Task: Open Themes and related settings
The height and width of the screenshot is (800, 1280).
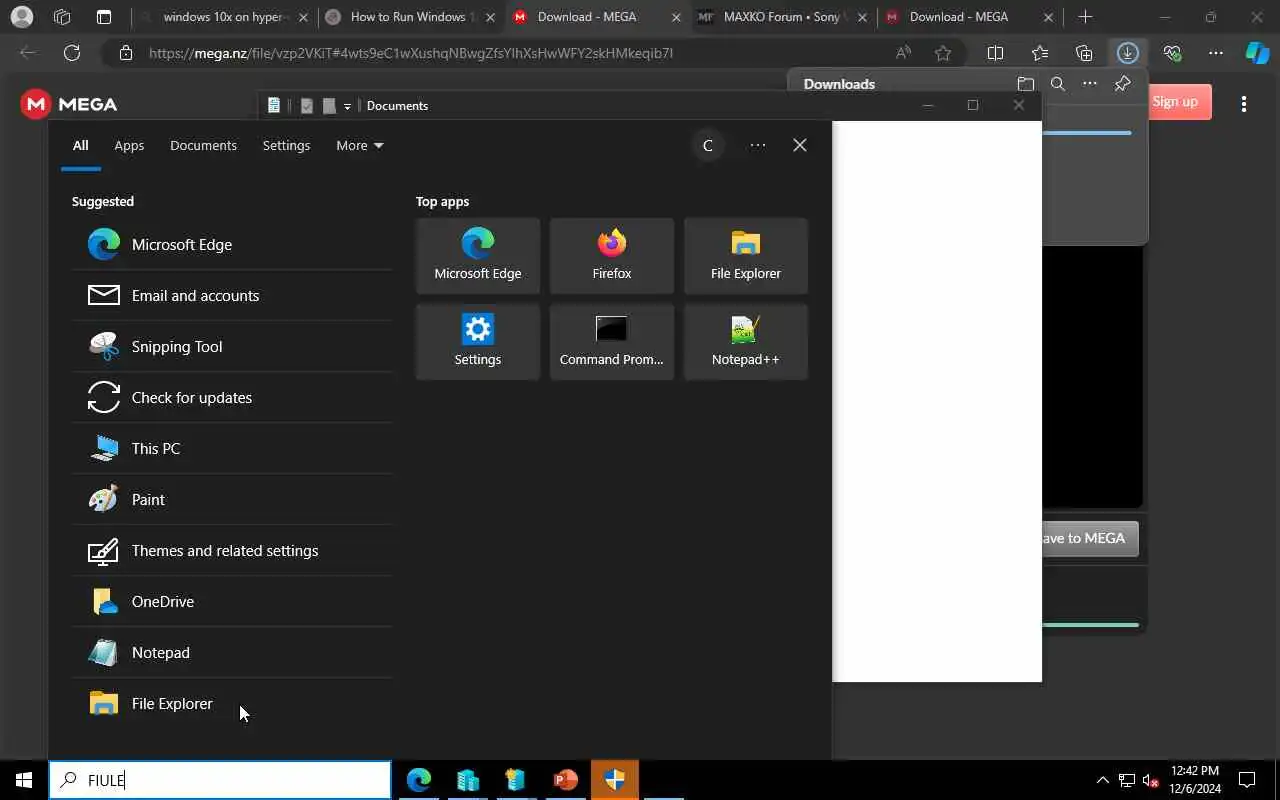Action: pyautogui.click(x=232, y=550)
